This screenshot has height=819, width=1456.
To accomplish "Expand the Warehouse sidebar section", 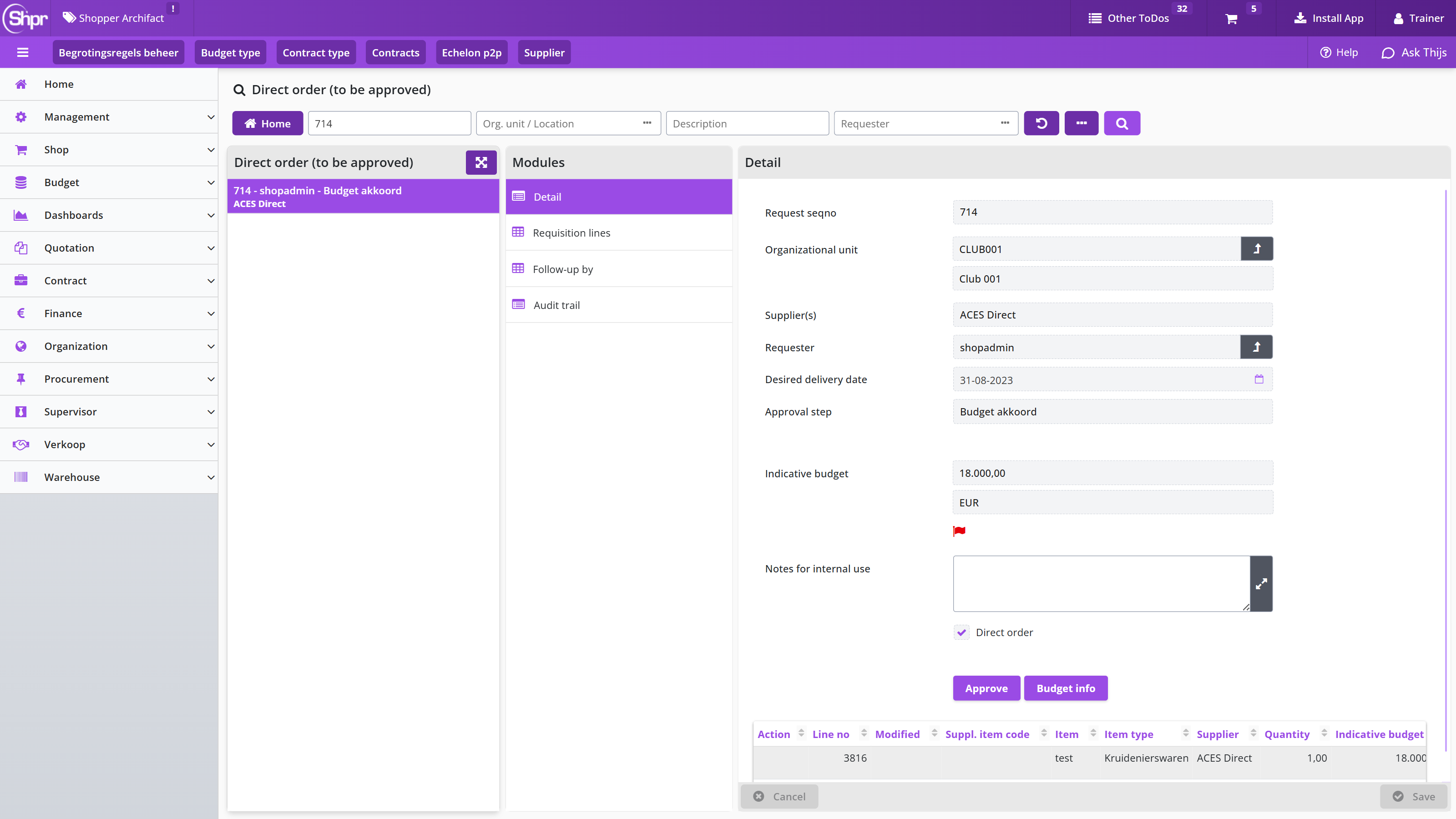I will tap(109, 478).
